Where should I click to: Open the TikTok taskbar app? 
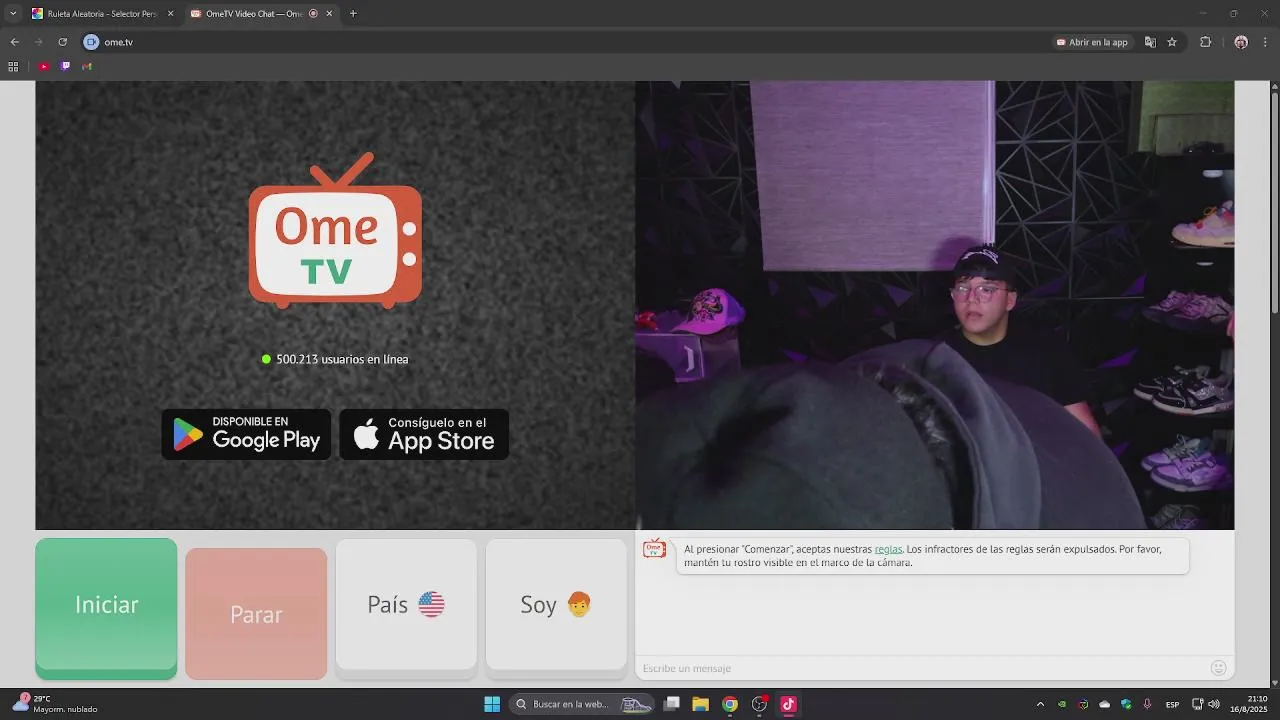click(788, 704)
